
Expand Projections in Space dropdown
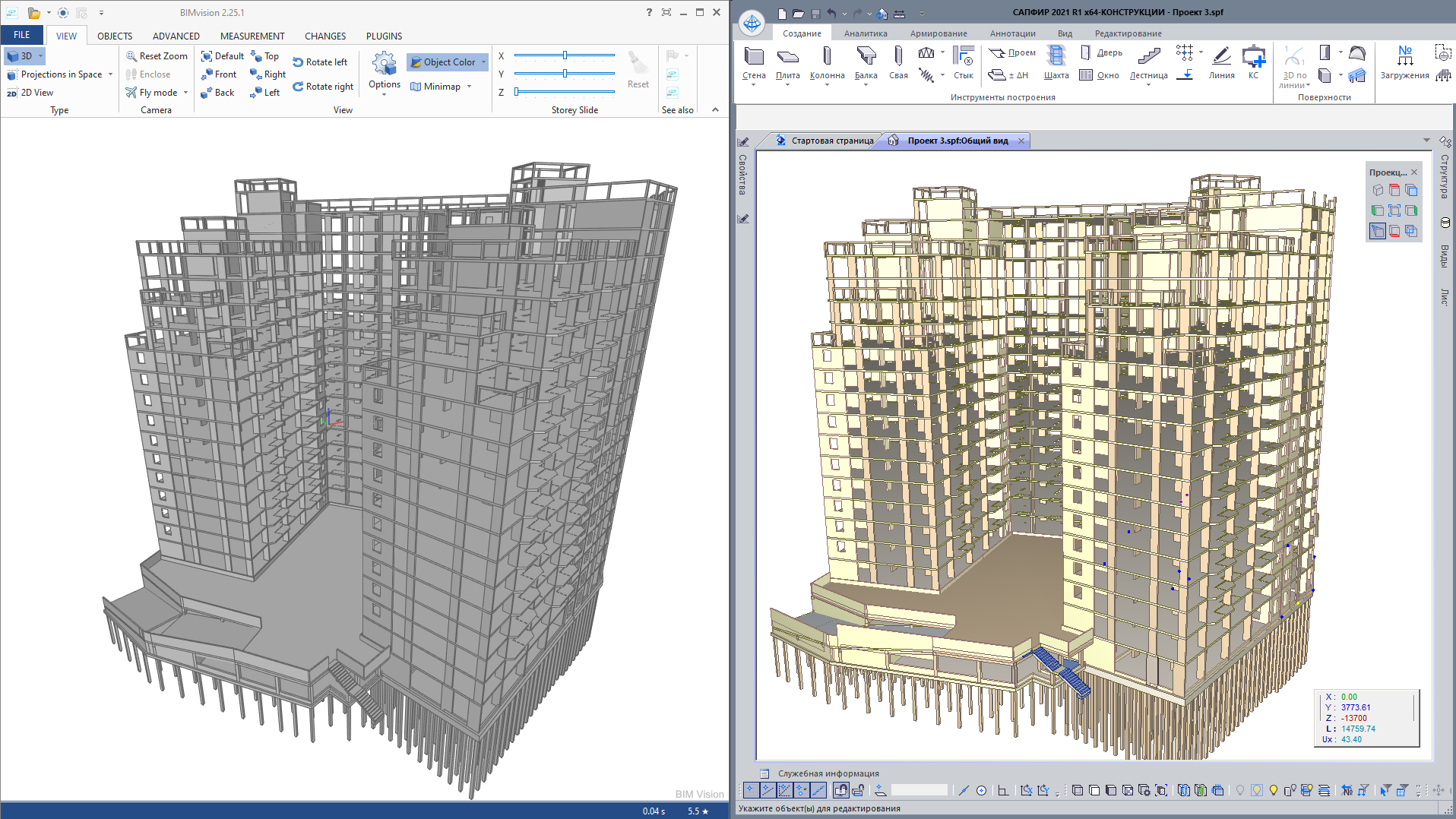tap(111, 74)
